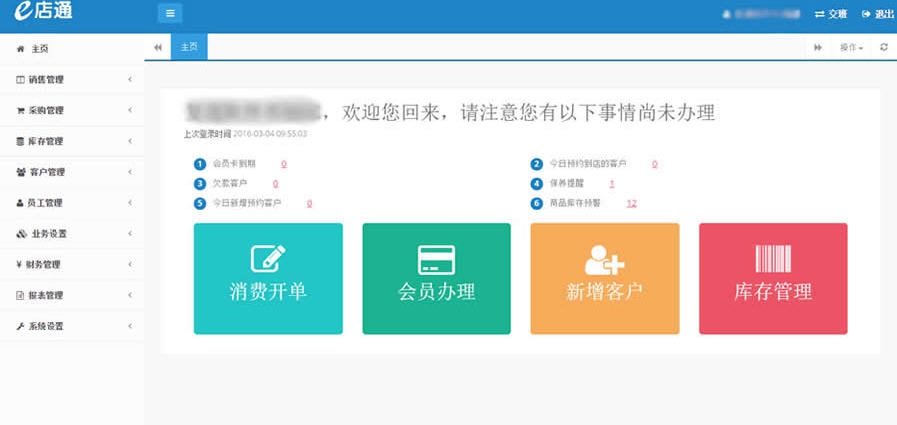Click the database icon for 库存管理

pos(21,141)
